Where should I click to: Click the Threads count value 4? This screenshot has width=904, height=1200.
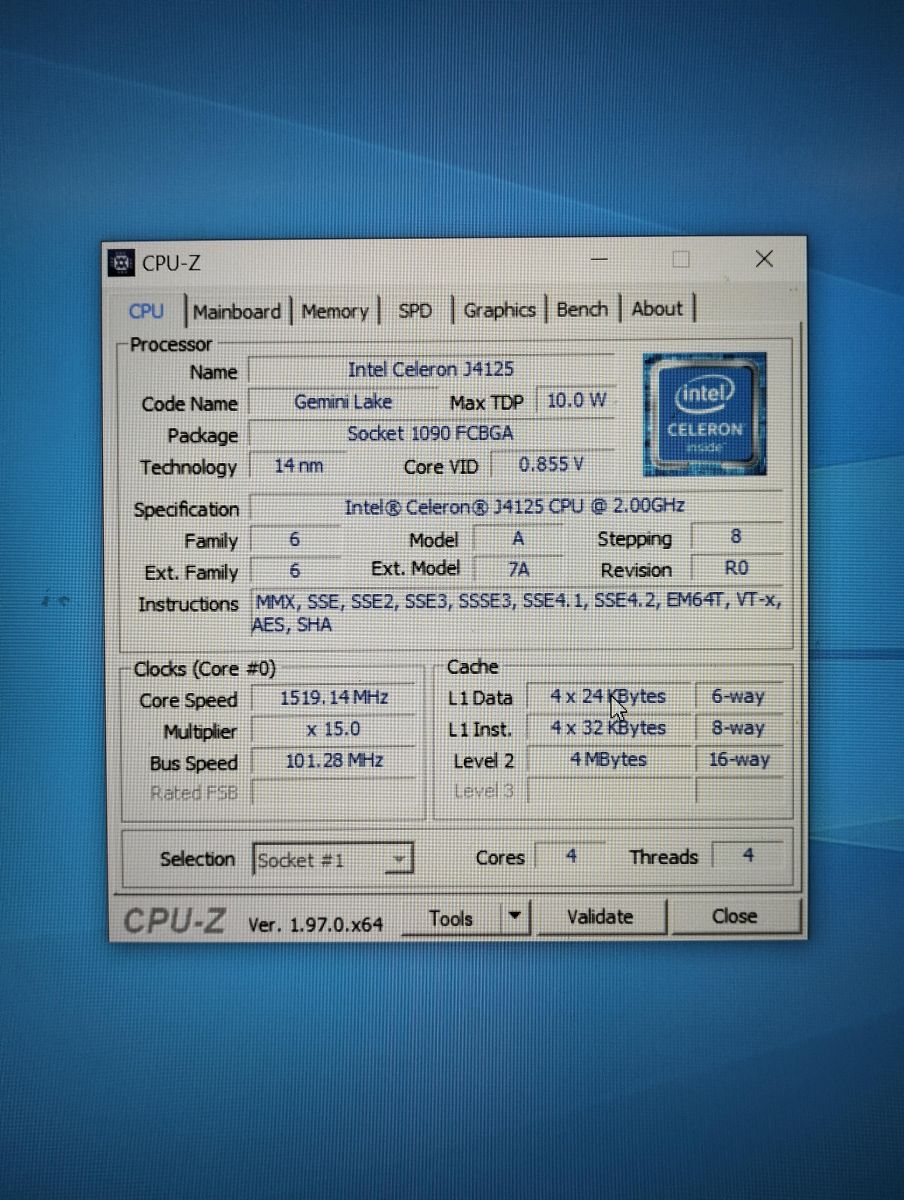tap(747, 856)
